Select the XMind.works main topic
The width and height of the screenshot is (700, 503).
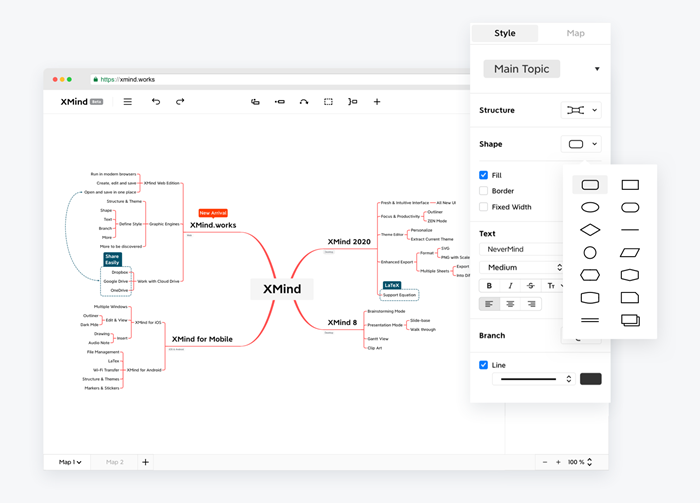pyautogui.click(x=213, y=225)
